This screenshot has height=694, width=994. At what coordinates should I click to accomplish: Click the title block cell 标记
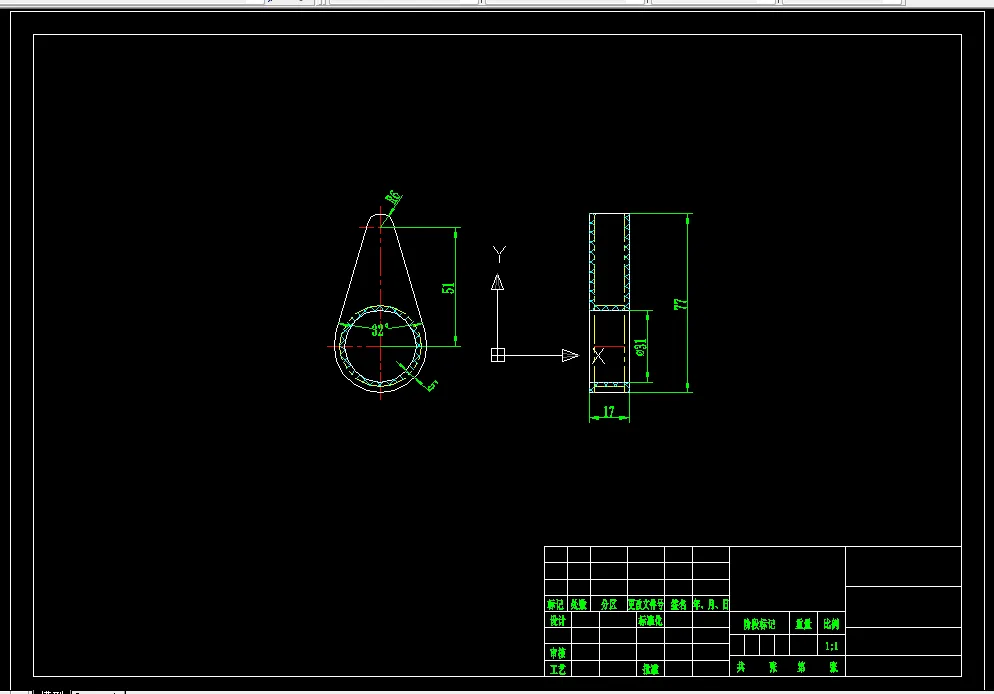[x=555, y=604]
